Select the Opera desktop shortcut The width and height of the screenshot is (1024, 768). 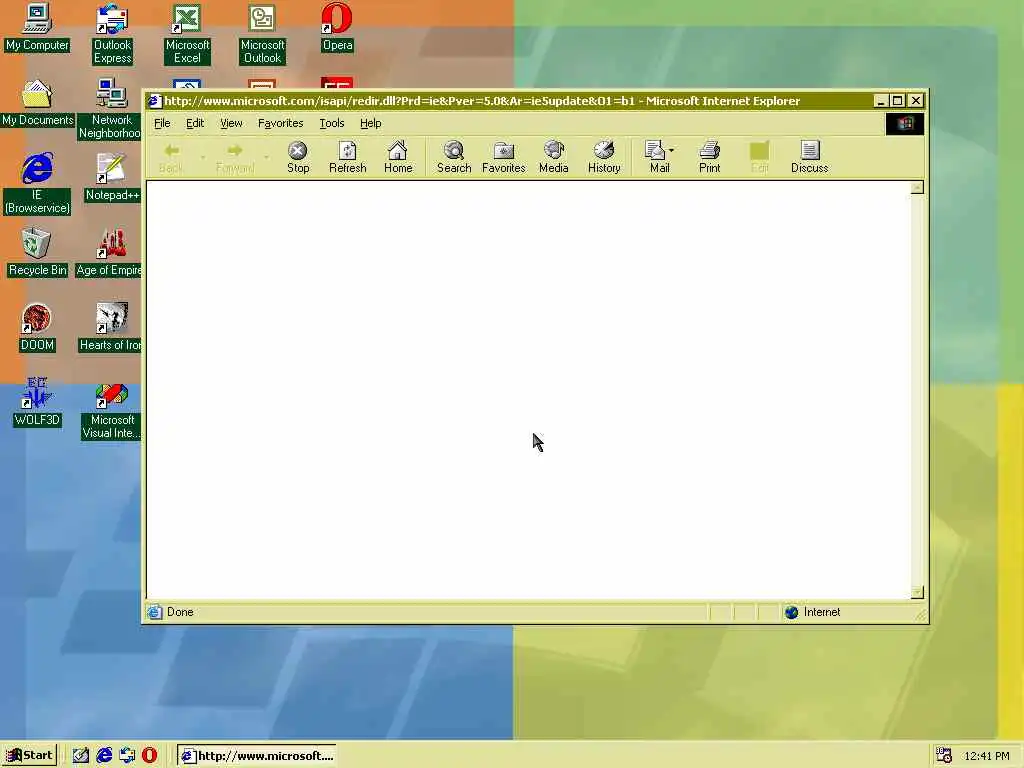tap(337, 27)
